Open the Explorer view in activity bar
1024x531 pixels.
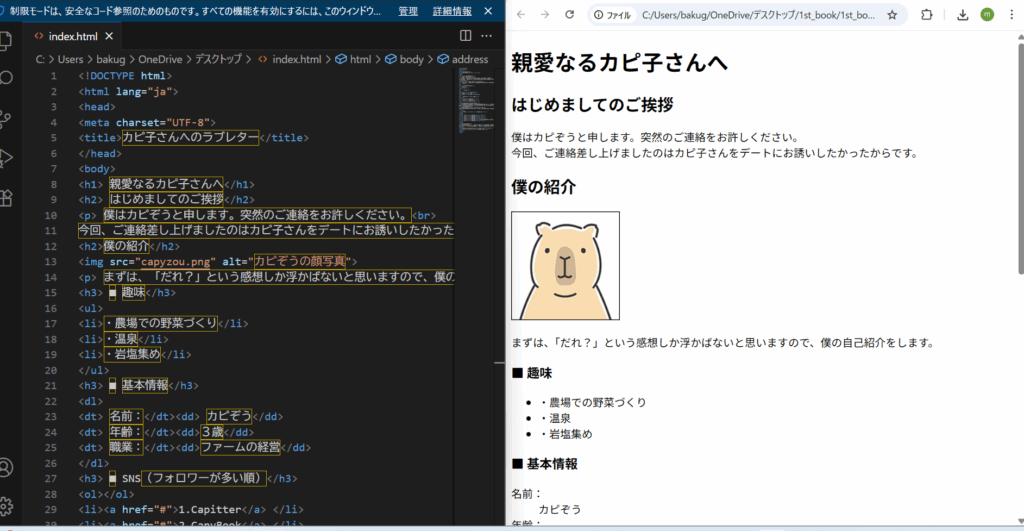click(6, 41)
